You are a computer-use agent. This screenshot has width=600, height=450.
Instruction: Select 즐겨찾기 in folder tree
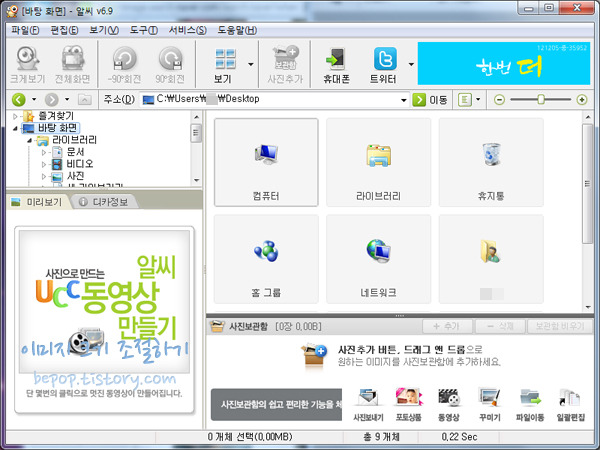pos(56,116)
